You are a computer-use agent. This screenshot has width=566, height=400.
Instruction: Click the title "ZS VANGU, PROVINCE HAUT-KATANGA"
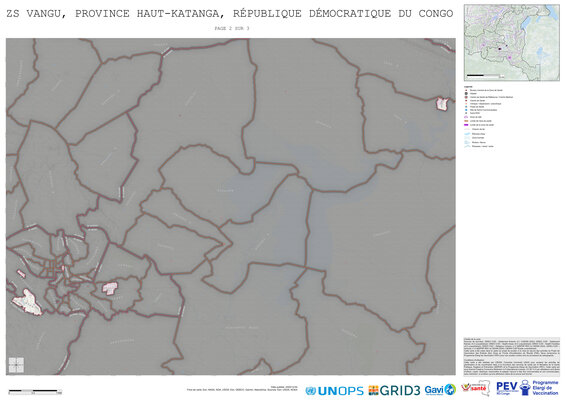coord(113,14)
